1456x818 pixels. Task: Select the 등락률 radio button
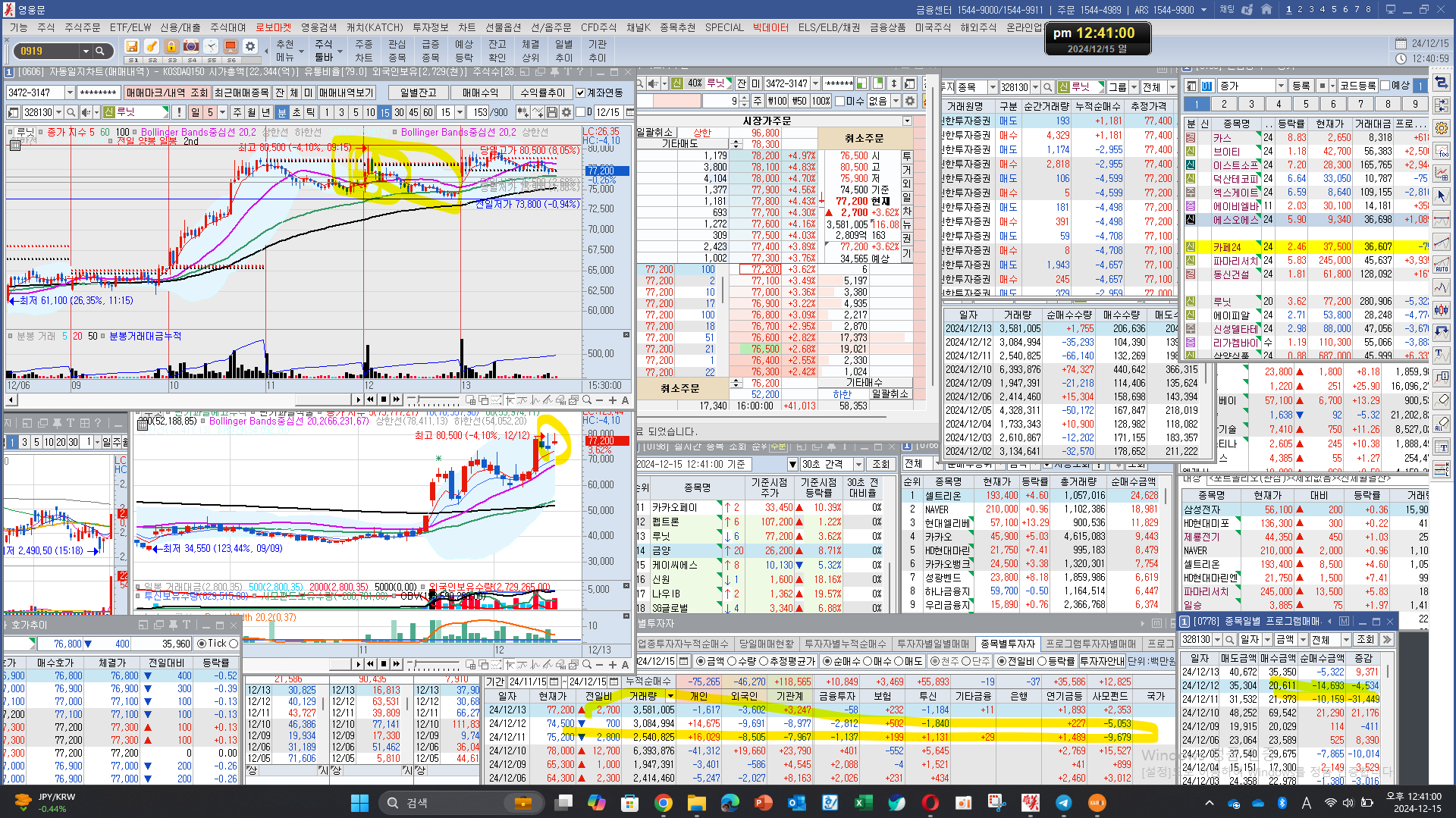[1042, 661]
